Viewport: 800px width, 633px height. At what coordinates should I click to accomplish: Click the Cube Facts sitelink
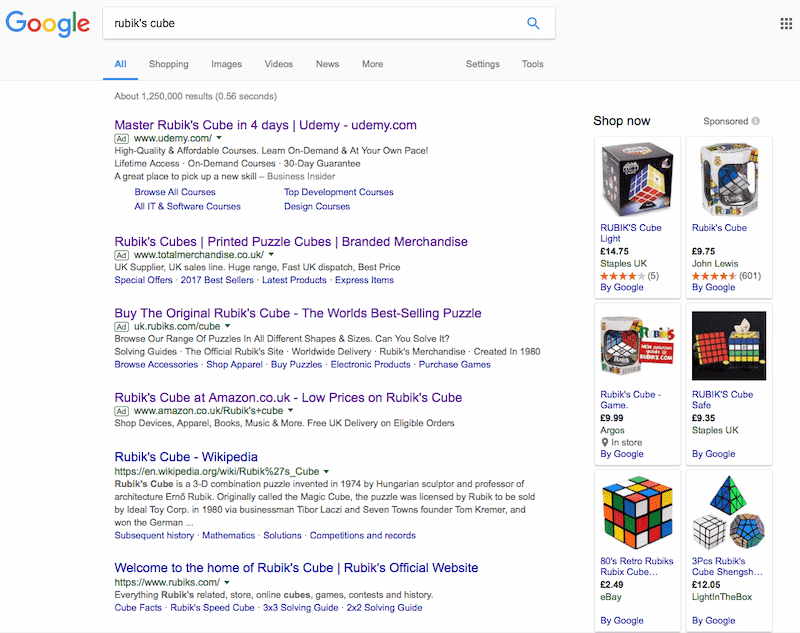(138, 607)
